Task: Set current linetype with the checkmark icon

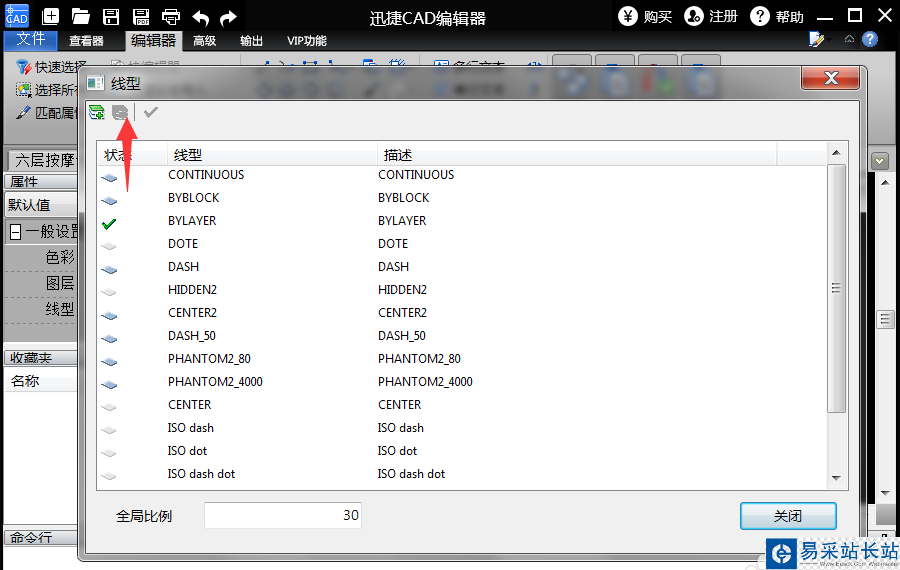Action: click(150, 112)
